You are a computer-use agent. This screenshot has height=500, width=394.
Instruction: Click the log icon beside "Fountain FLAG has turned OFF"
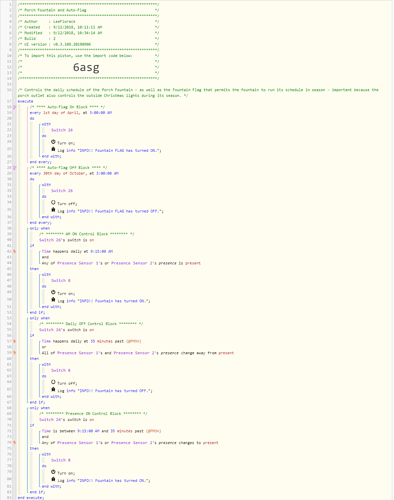point(53,210)
